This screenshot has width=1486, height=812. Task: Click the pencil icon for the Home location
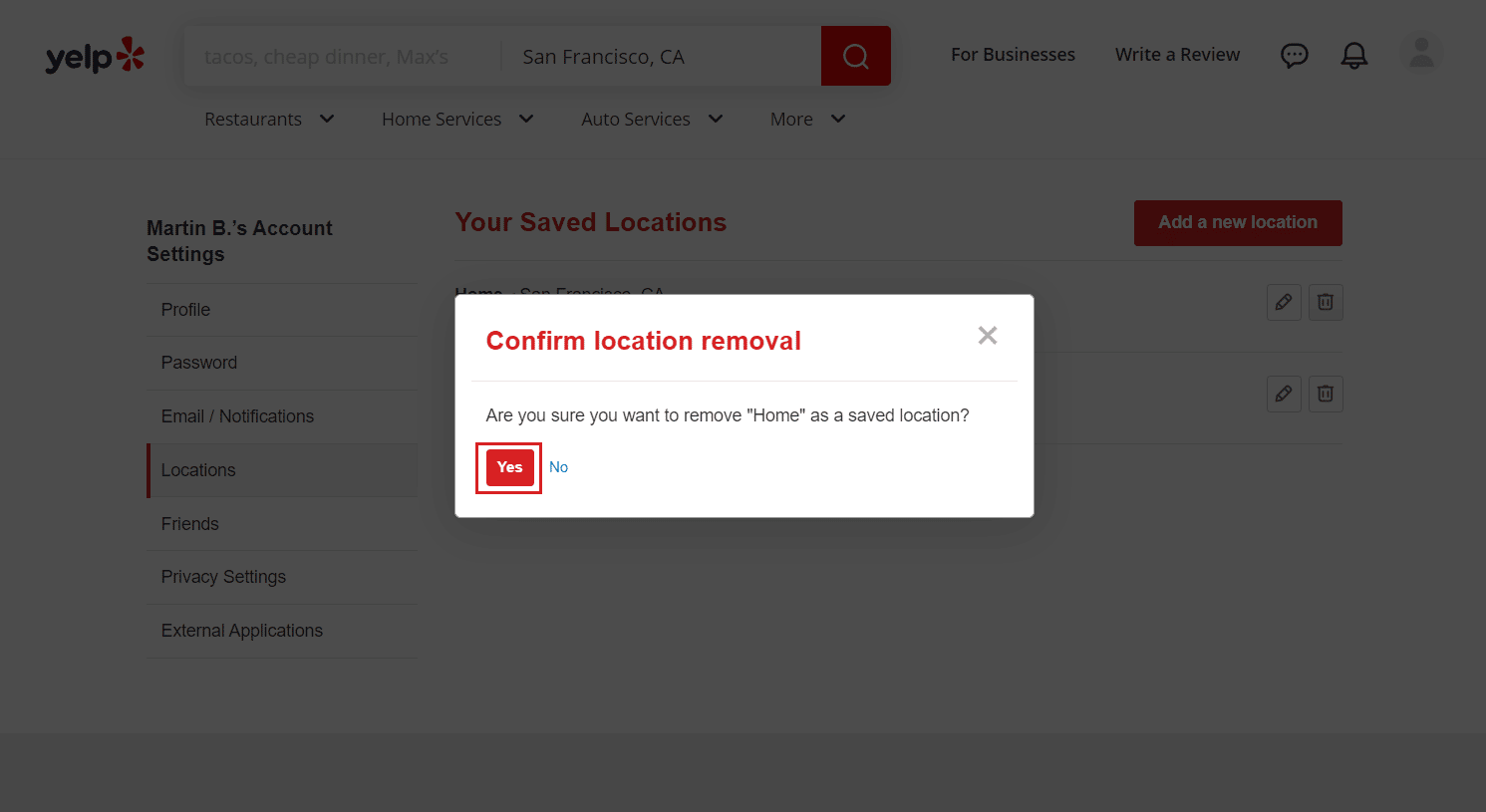[1284, 302]
